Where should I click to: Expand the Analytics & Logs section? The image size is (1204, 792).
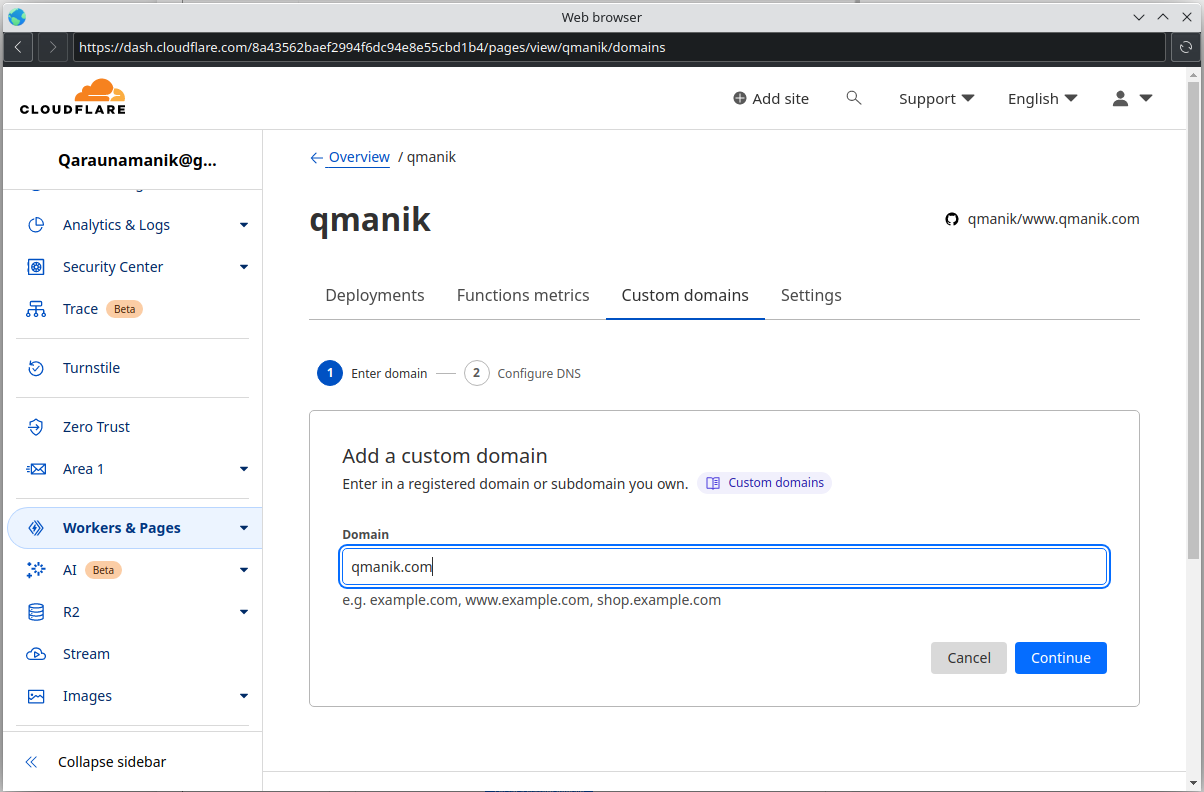click(243, 225)
